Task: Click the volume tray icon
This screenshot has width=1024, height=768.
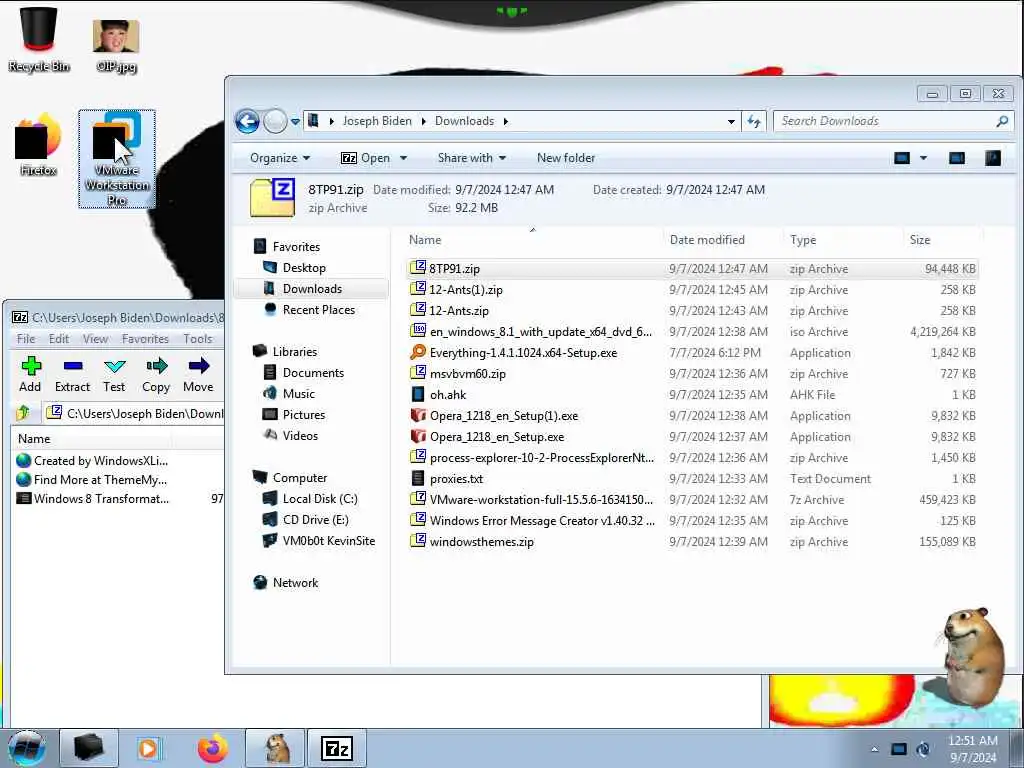Action: (x=923, y=749)
